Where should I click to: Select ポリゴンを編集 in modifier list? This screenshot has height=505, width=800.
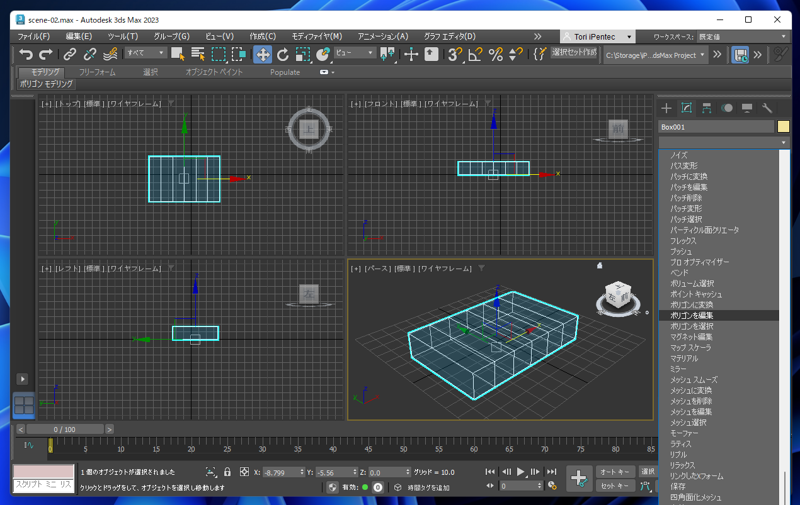coord(718,315)
